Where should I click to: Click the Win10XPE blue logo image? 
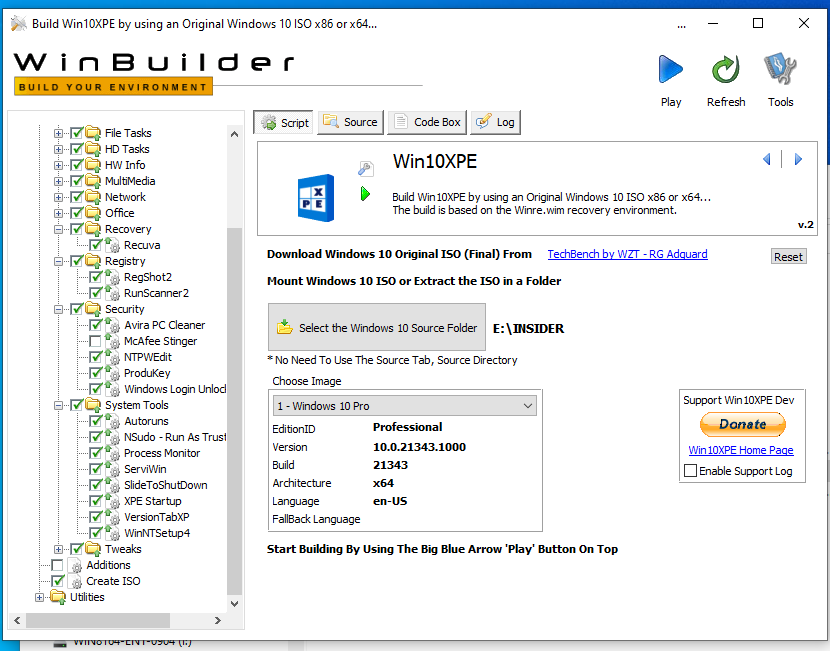pos(316,198)
